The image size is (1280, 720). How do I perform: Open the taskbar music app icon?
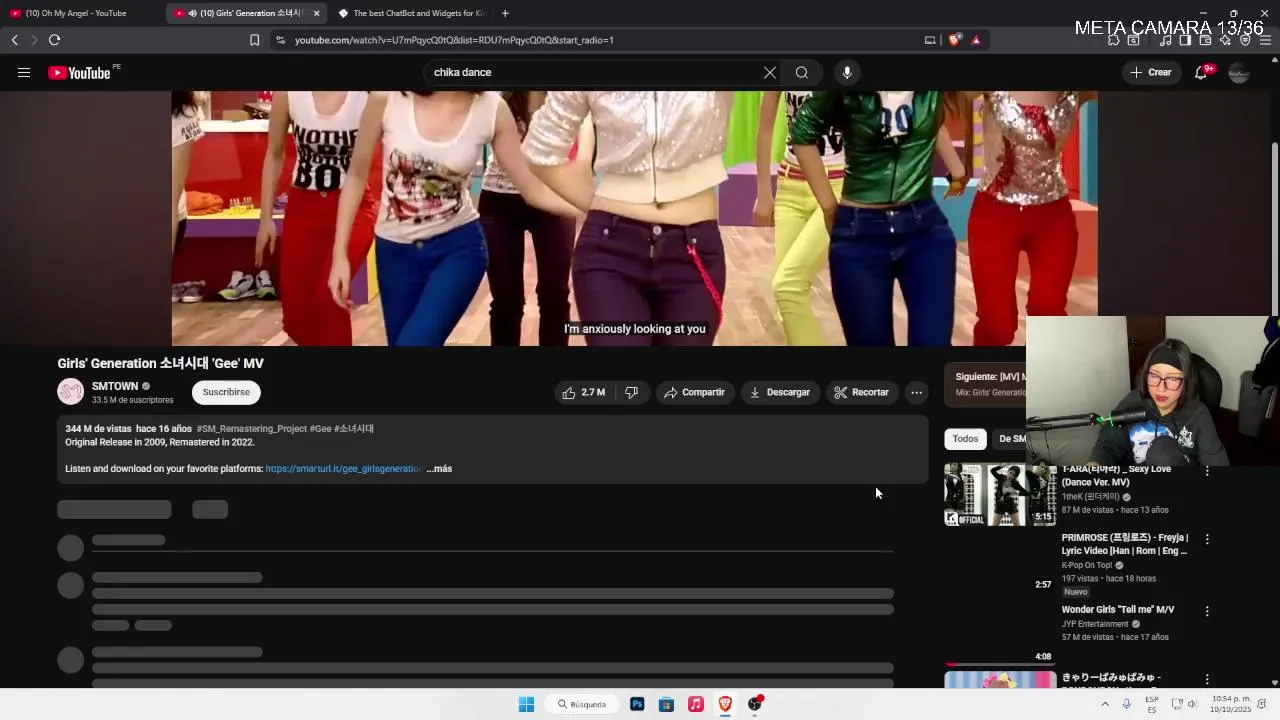coord(696,704)
